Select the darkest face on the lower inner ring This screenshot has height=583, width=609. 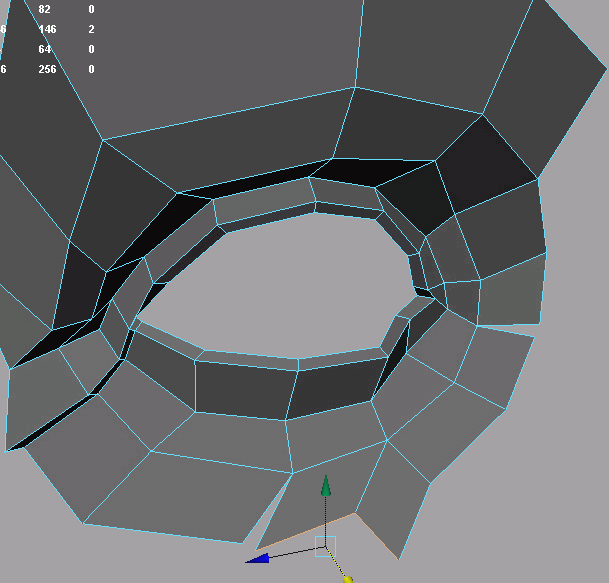335,390
